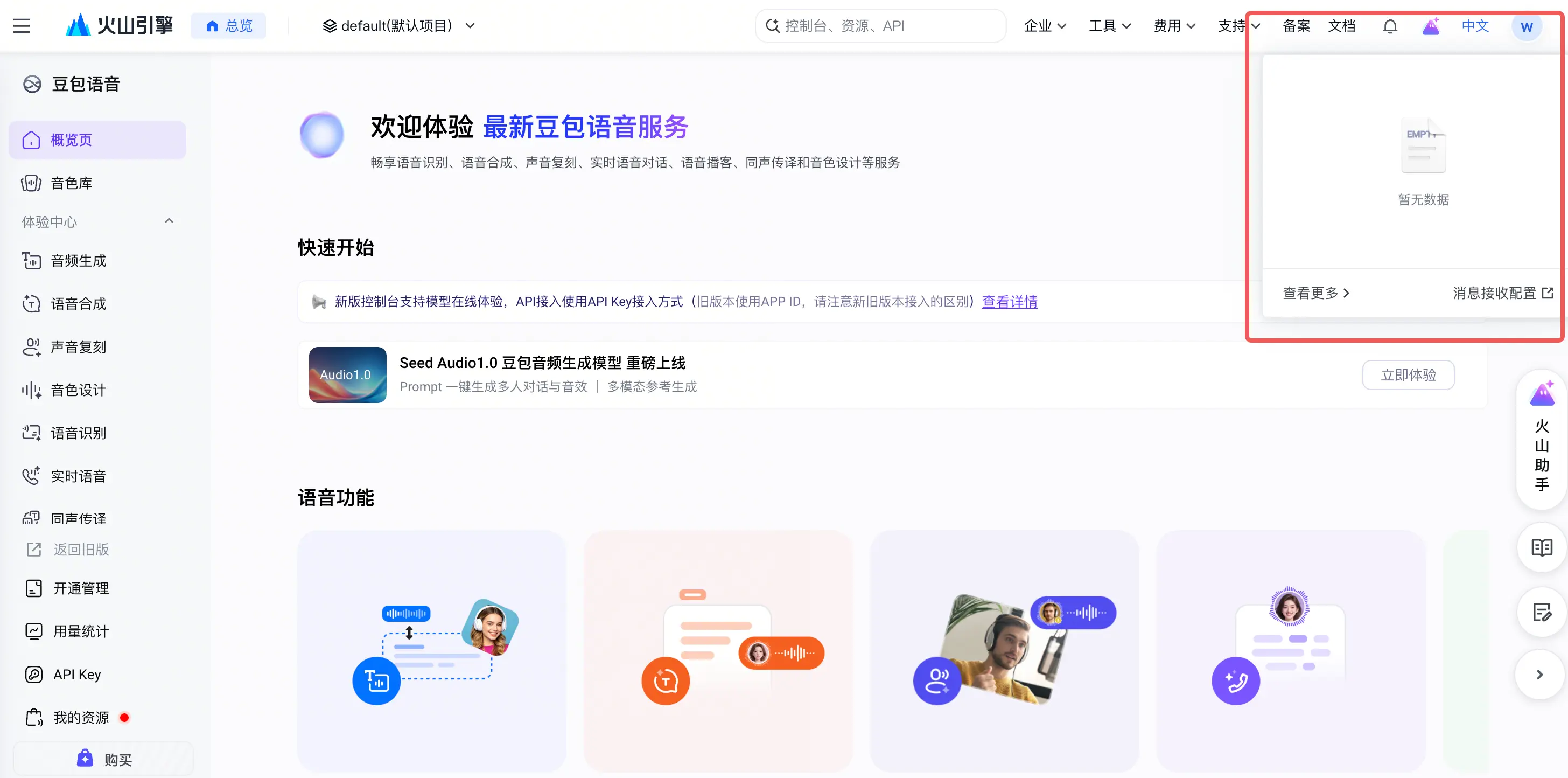Click 立即体验 for Seed Audio1.0
This screenshot has width=1568, height=778.
(1408, 374)
